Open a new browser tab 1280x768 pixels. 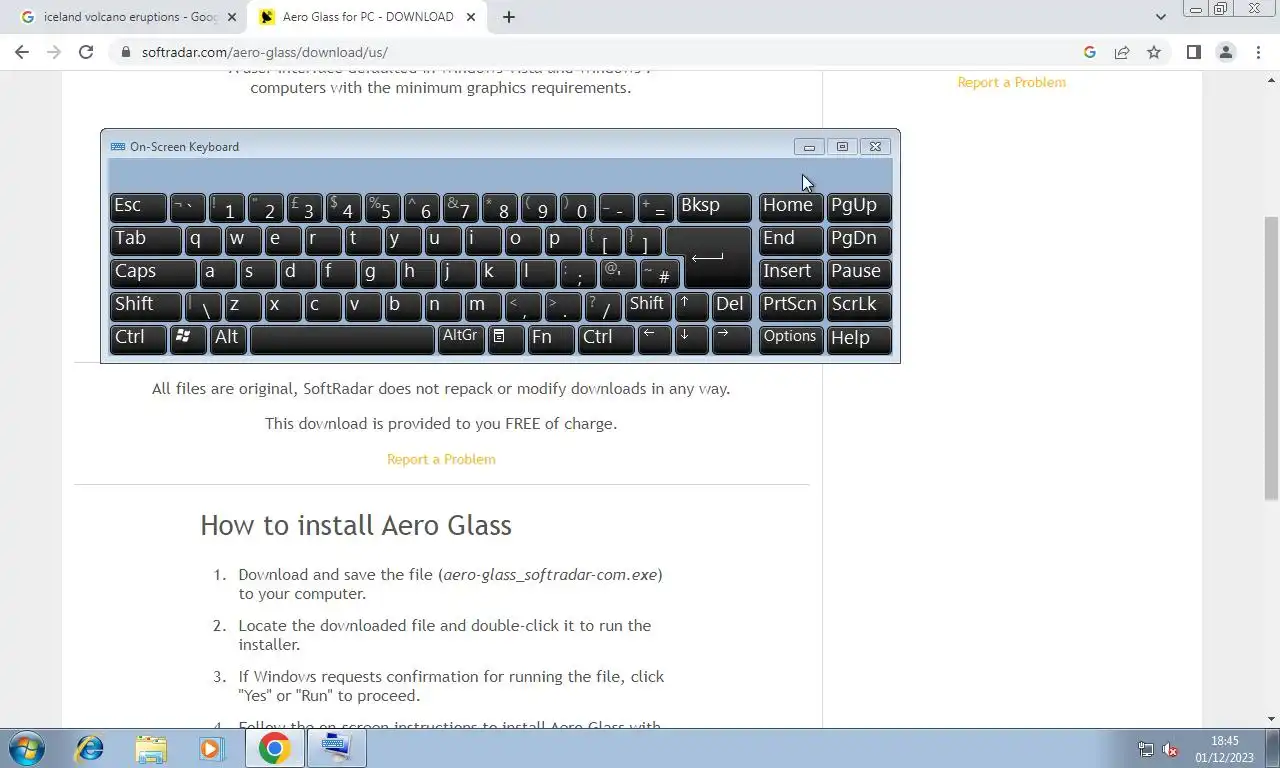pos(509,17)
